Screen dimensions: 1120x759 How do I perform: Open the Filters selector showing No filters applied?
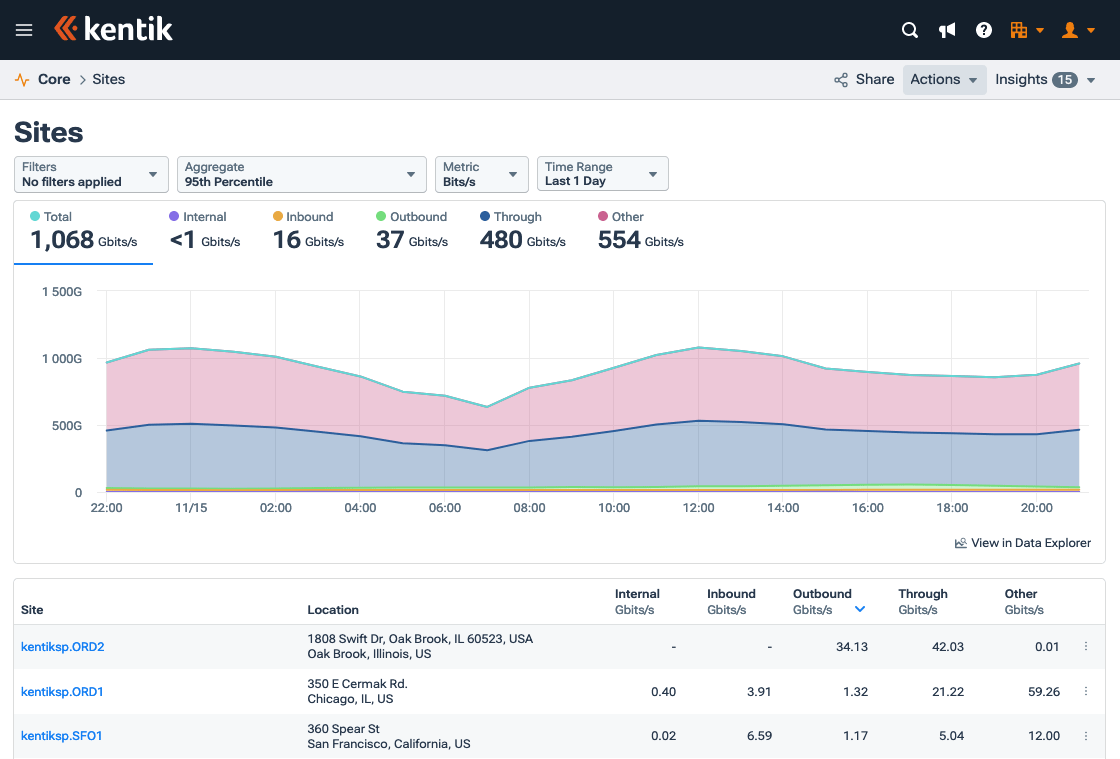click(90, 174)
